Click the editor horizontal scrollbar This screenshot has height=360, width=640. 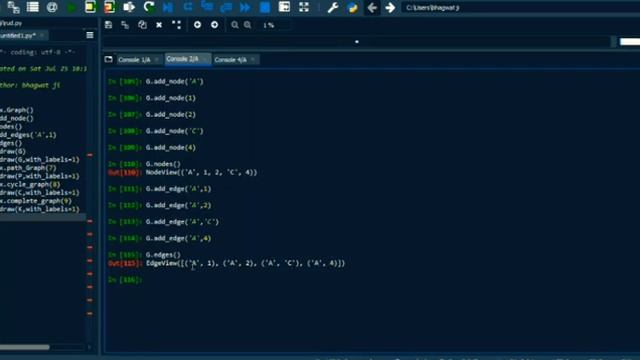25,347
